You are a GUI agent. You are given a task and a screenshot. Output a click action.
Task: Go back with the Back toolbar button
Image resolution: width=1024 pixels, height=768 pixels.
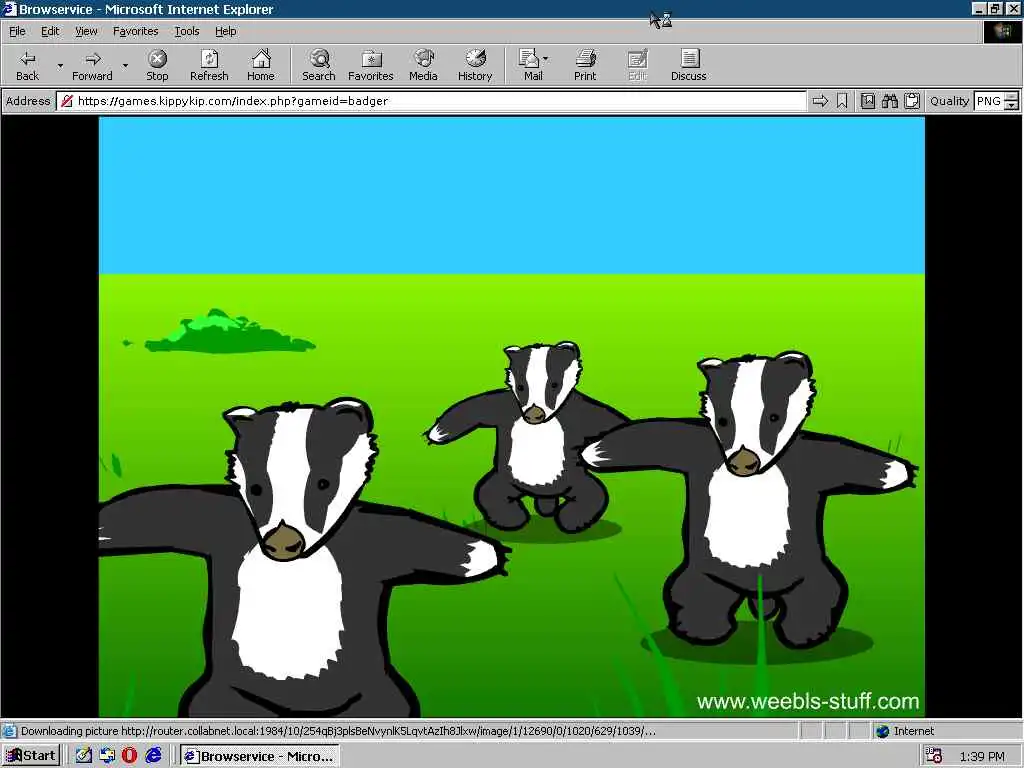pyautogui.click(x=27, y=65)
